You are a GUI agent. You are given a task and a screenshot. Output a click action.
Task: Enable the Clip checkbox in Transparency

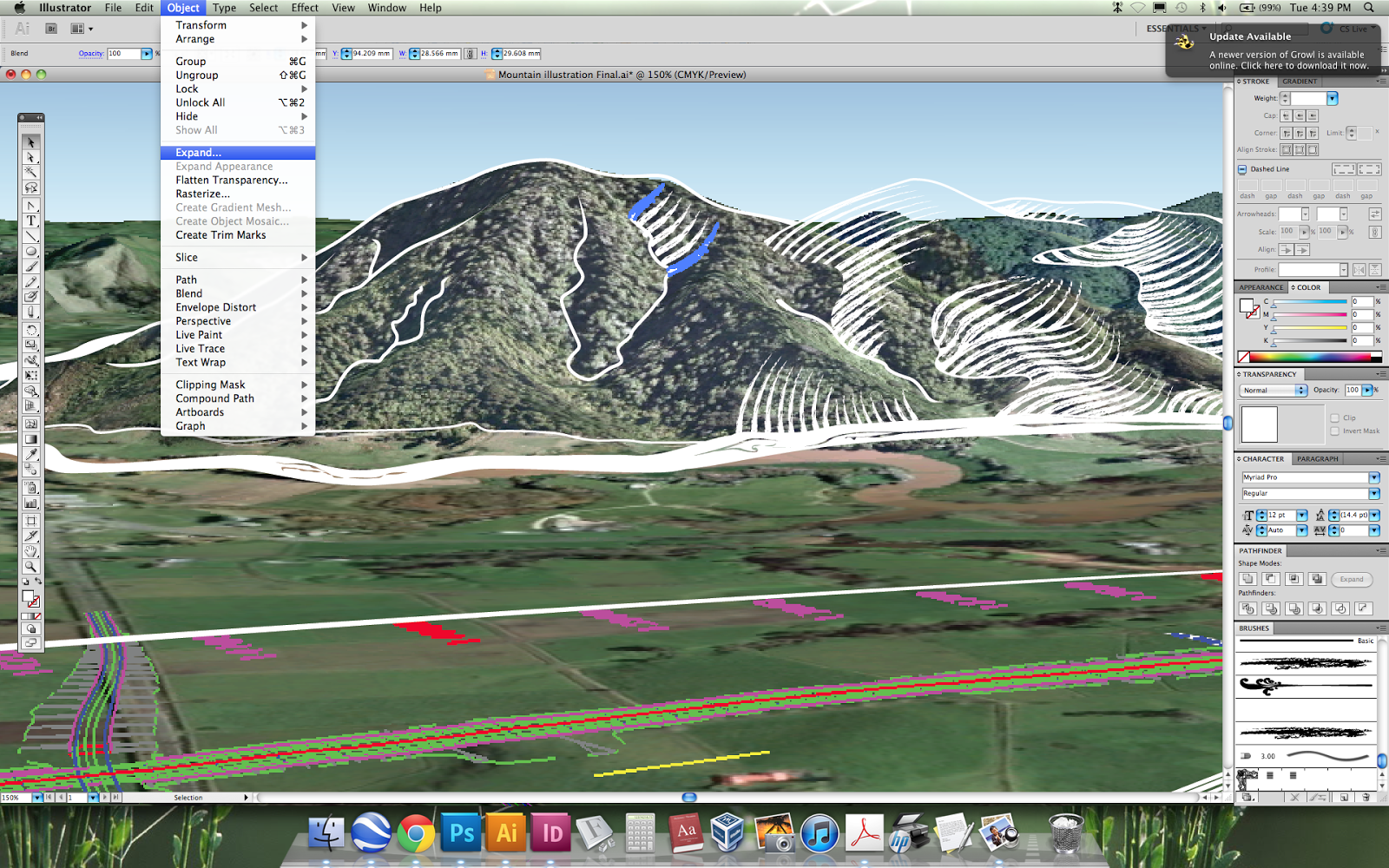click(x=1334, y=418)
